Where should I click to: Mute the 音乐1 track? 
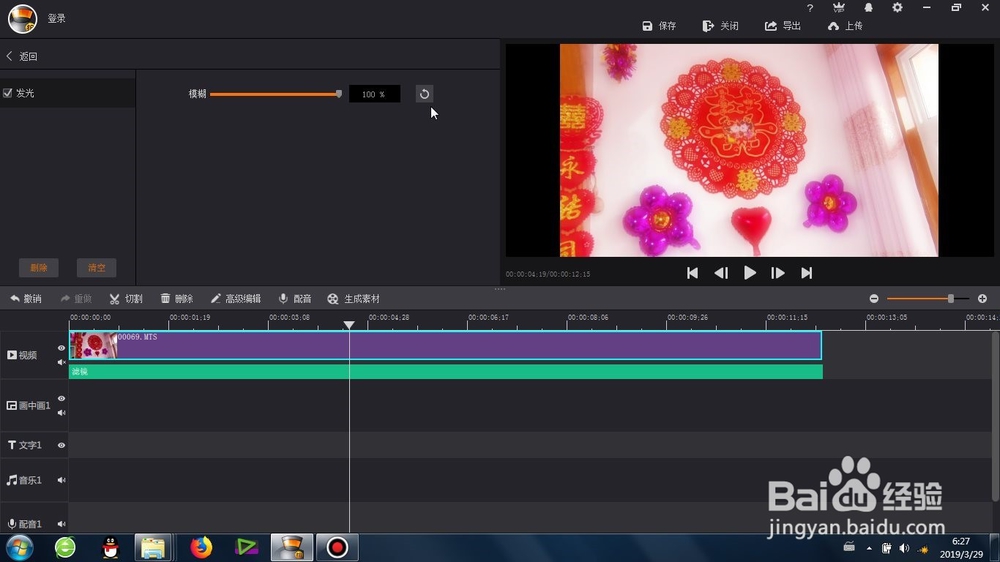[61, 480]
